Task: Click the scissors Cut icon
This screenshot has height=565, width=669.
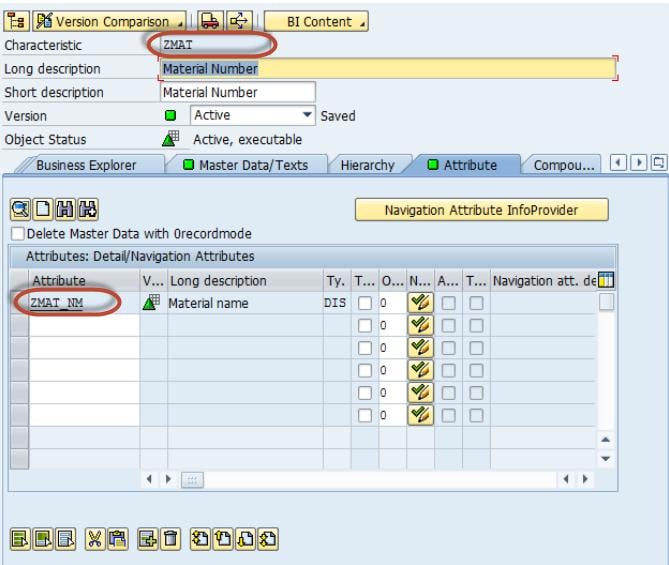Action: point(93,540)
